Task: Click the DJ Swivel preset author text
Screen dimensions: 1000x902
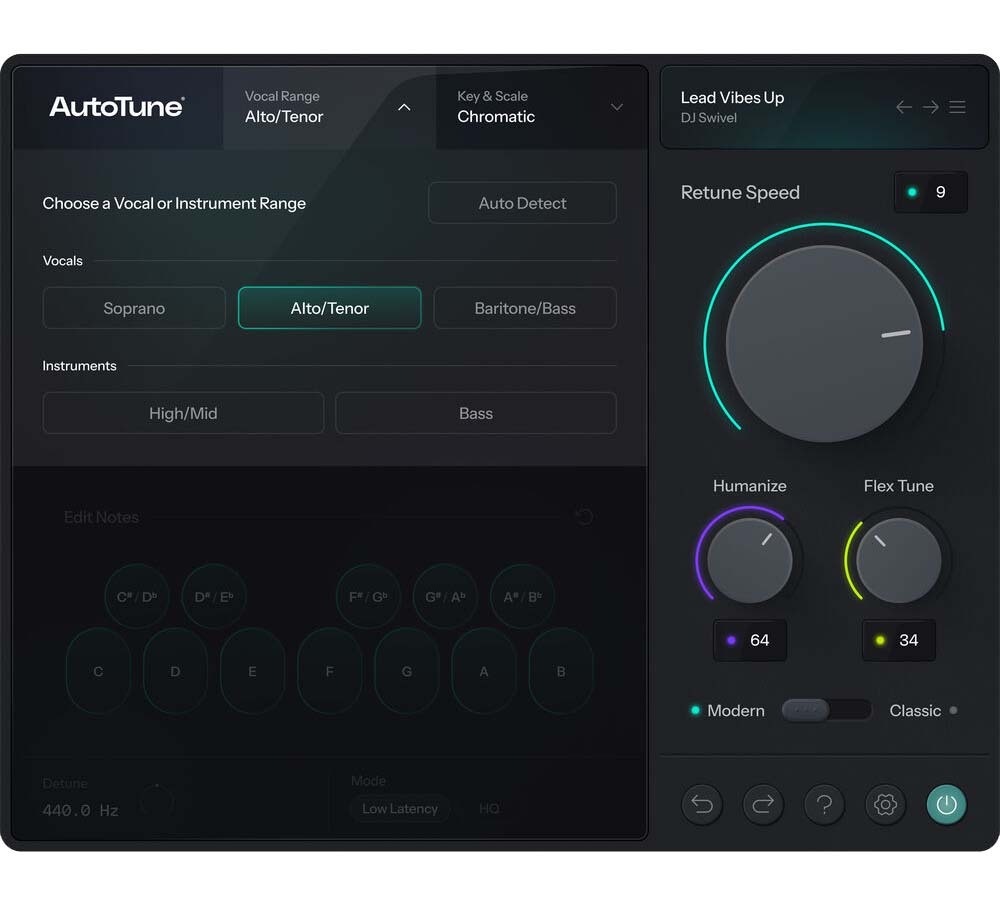Action: pyautogui.click(x=709, y=118)
